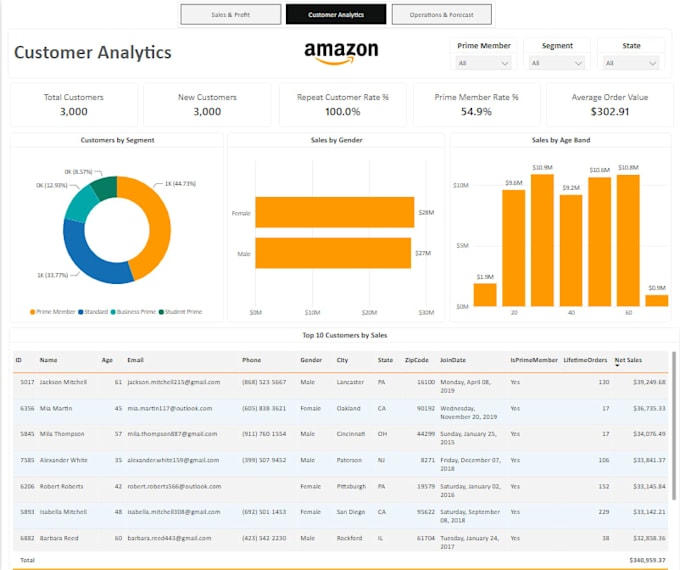Image resolution: width=680 pixels, height=570 pixels.
Task: Switch to Operations & Forecast tab
Action: point(441,15)
